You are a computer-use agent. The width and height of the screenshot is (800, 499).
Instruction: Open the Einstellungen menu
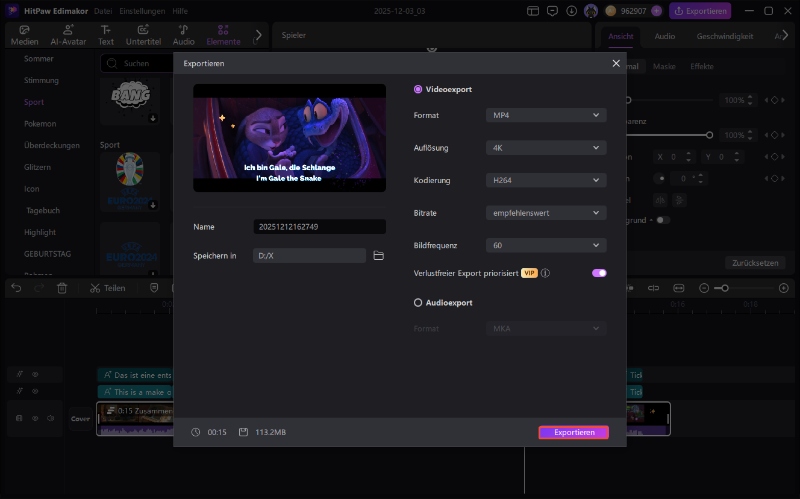(138, 10)
